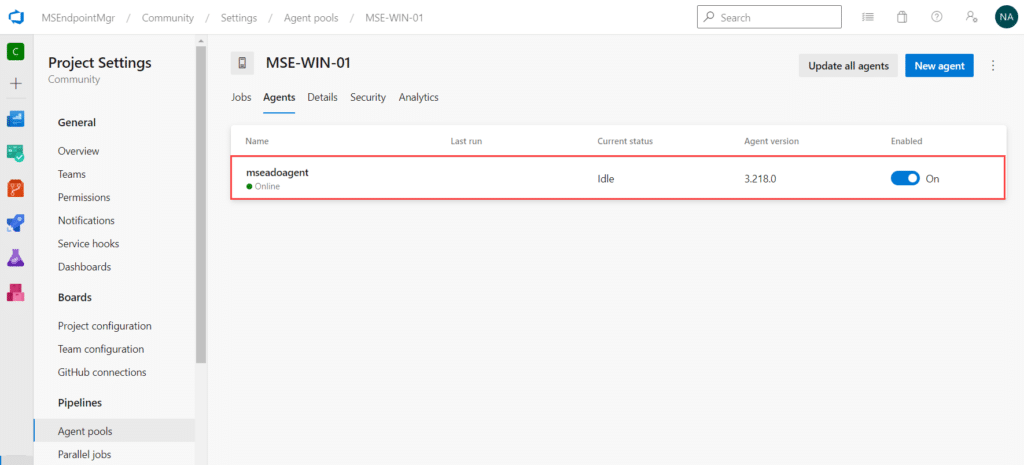Open the mseadoagent agent name

(277, 172)
